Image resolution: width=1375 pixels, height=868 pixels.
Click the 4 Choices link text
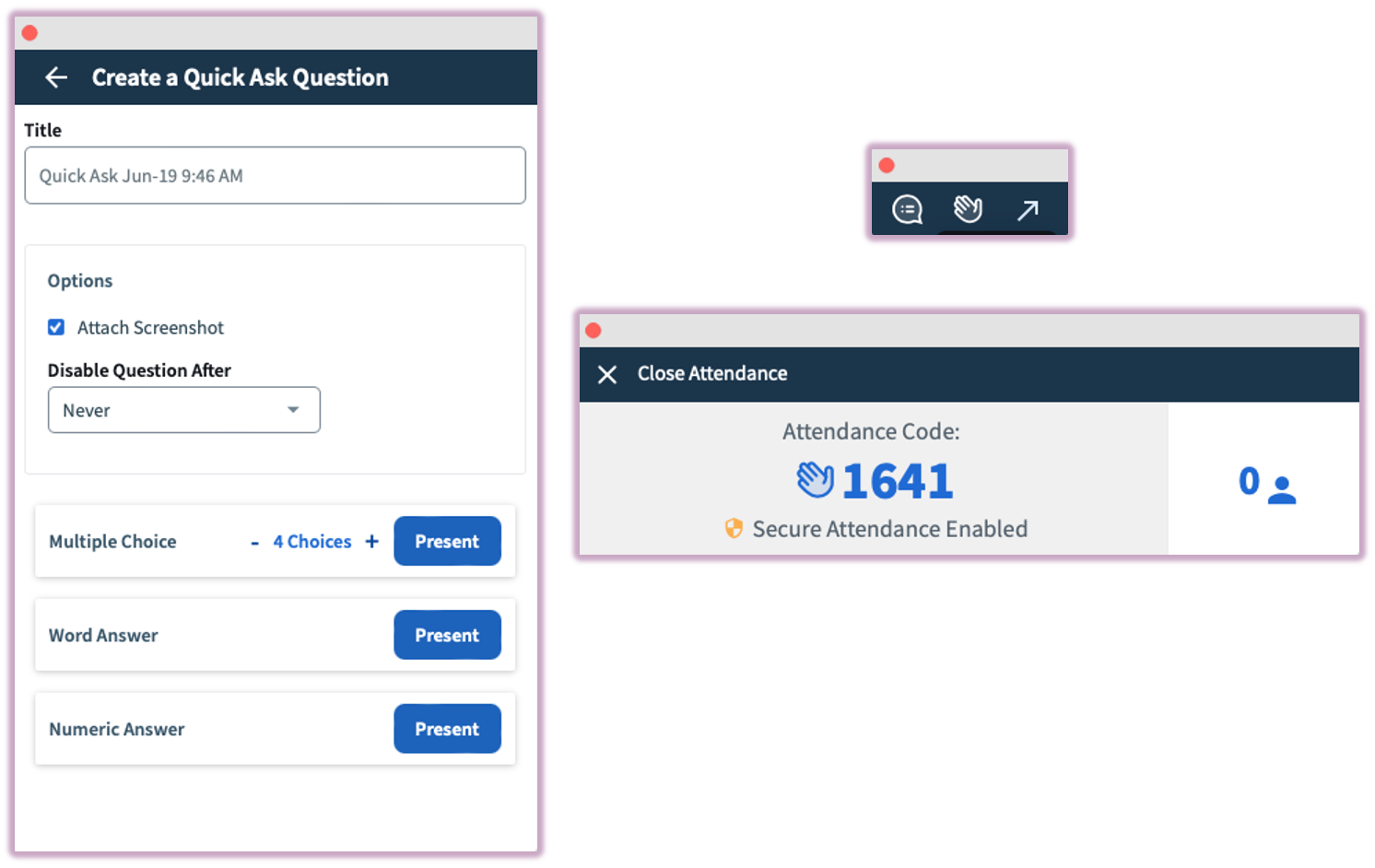(311, 542)
